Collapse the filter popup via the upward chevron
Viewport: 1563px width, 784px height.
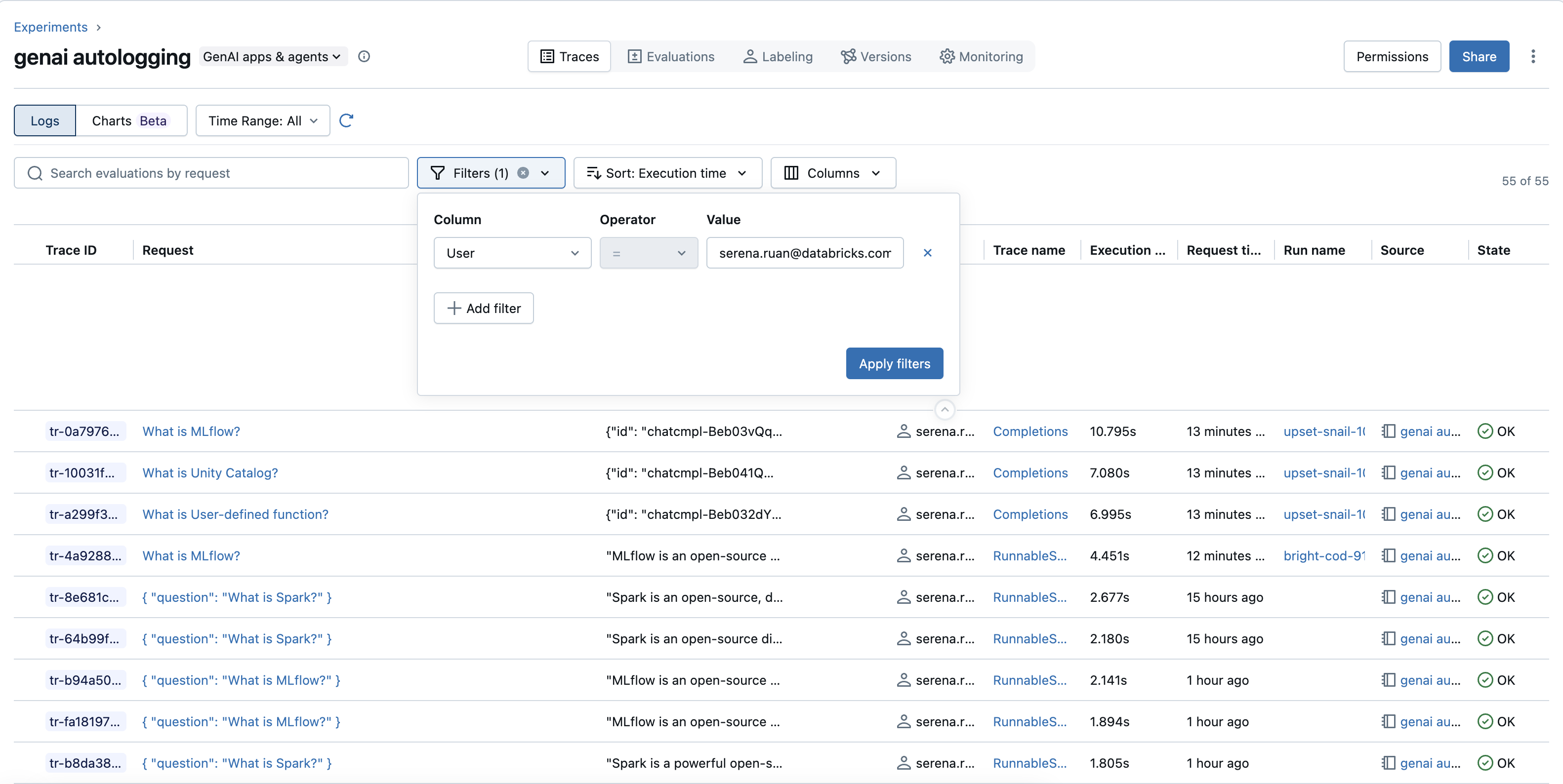coord(945,409)
